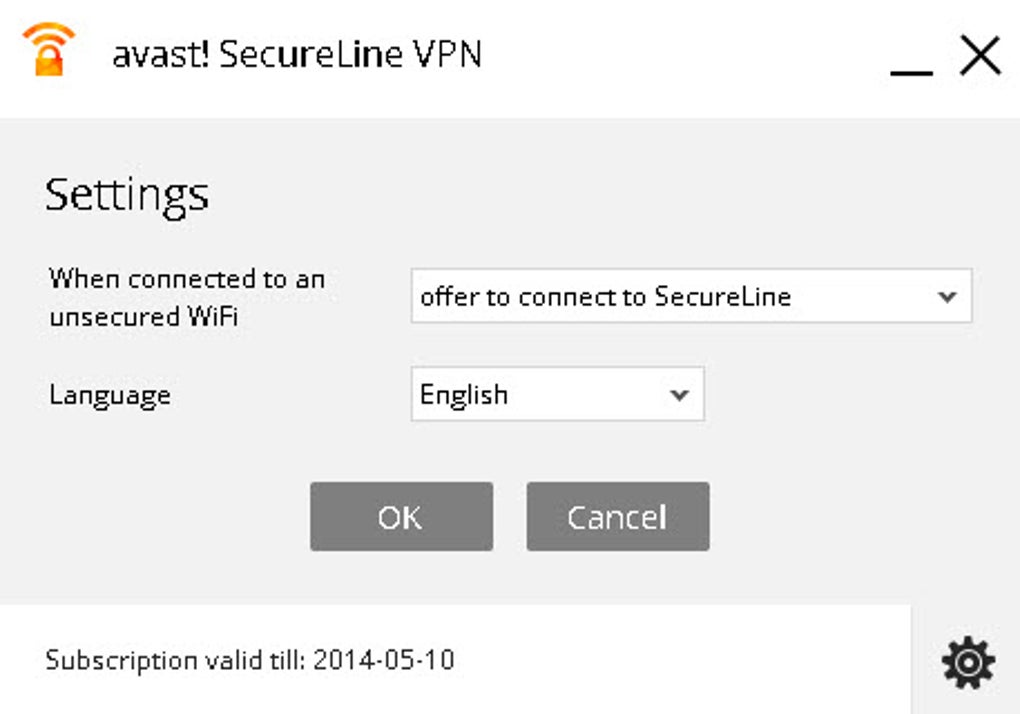Confirm settings with the OK button

tap(401, 517)
